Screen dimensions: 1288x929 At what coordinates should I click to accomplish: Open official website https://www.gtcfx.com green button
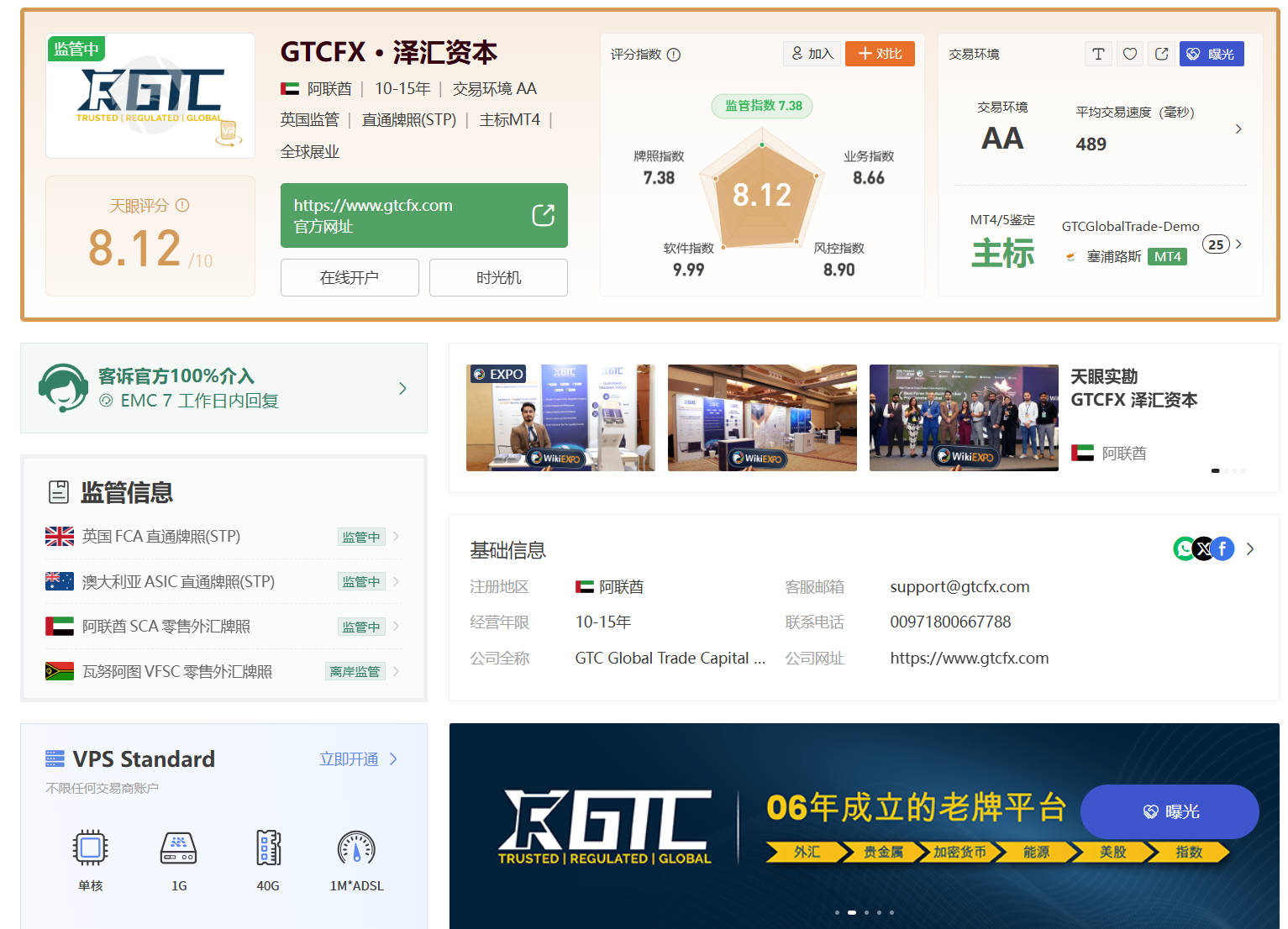click(423, 215)
